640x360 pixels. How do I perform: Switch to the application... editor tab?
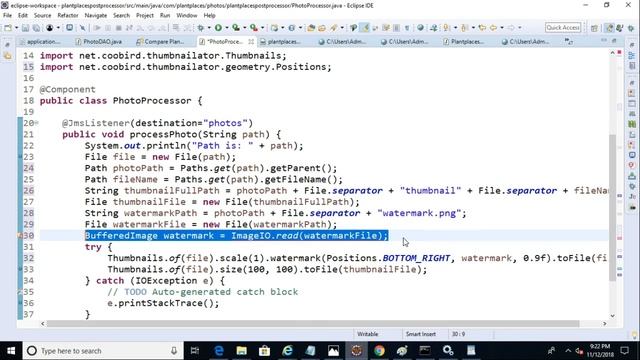click(40, 42)
